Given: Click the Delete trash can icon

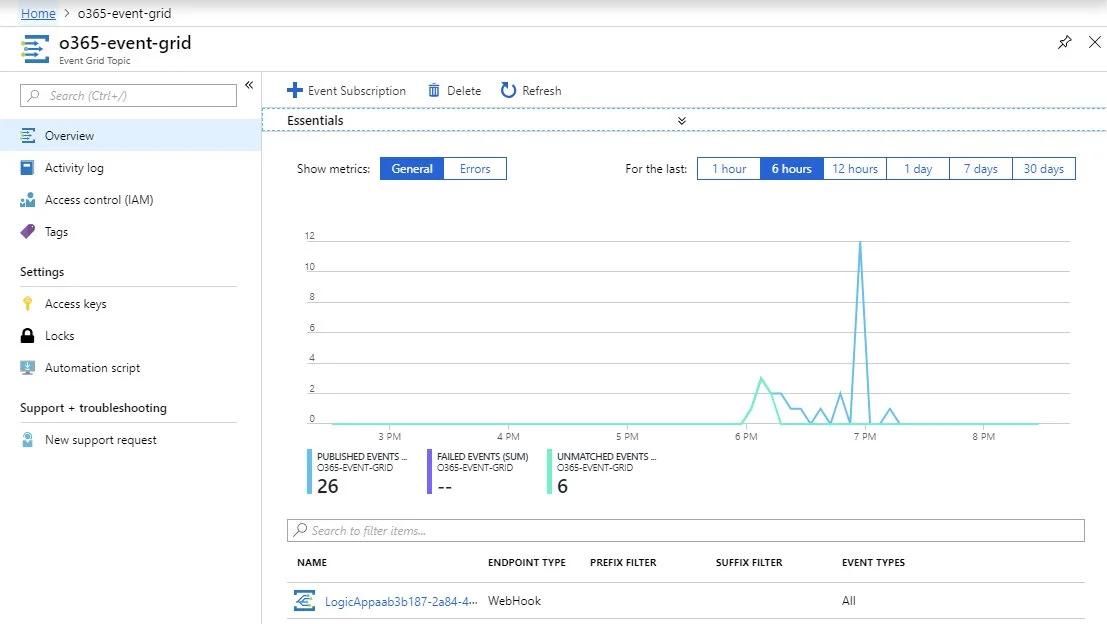Looking at the screenshot, I should pyautogui.click(x=434, y=90).
